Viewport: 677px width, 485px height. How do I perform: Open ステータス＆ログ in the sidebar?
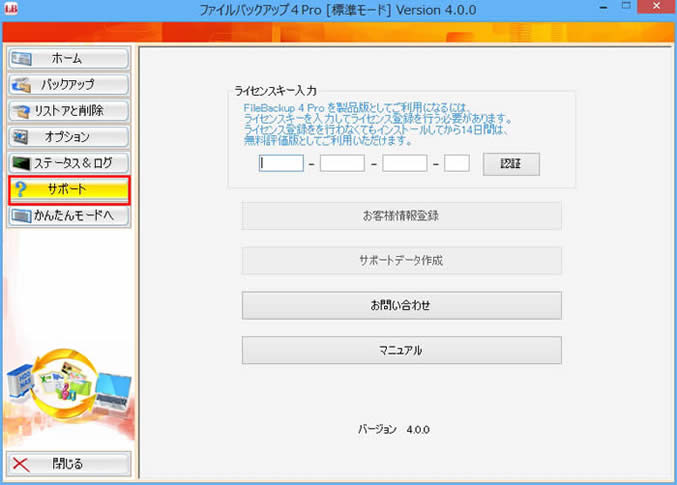(x=68, y=163)
